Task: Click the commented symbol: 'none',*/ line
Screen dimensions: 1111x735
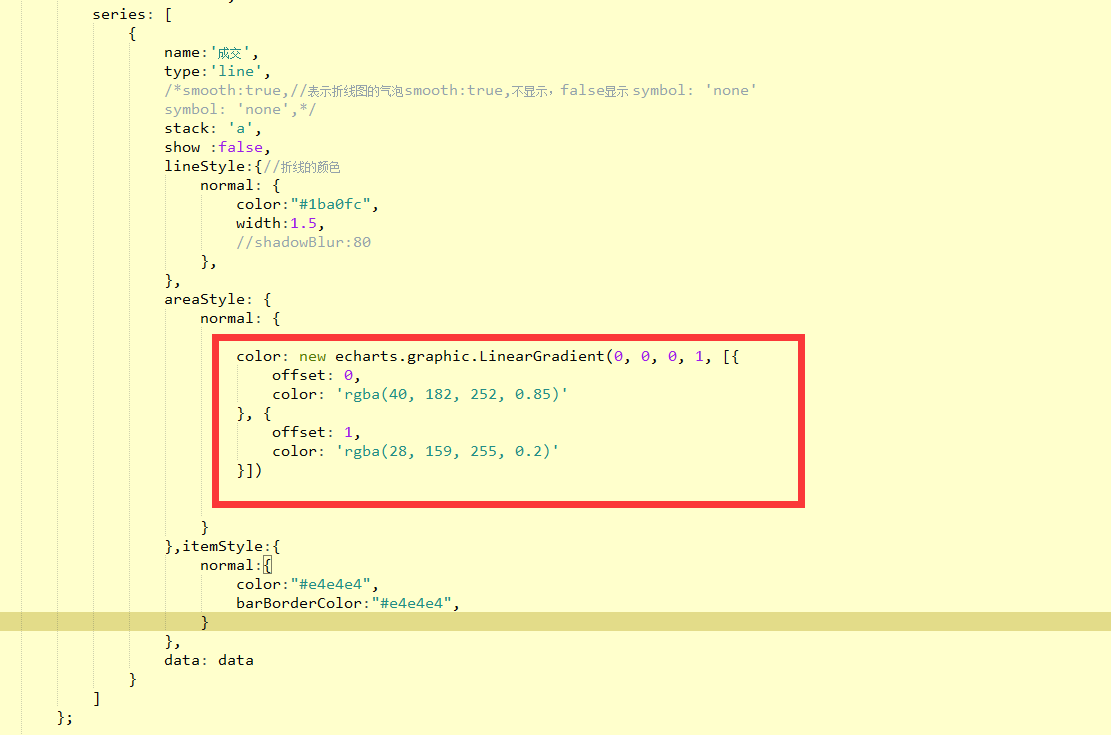Action: tap(240, 109)
